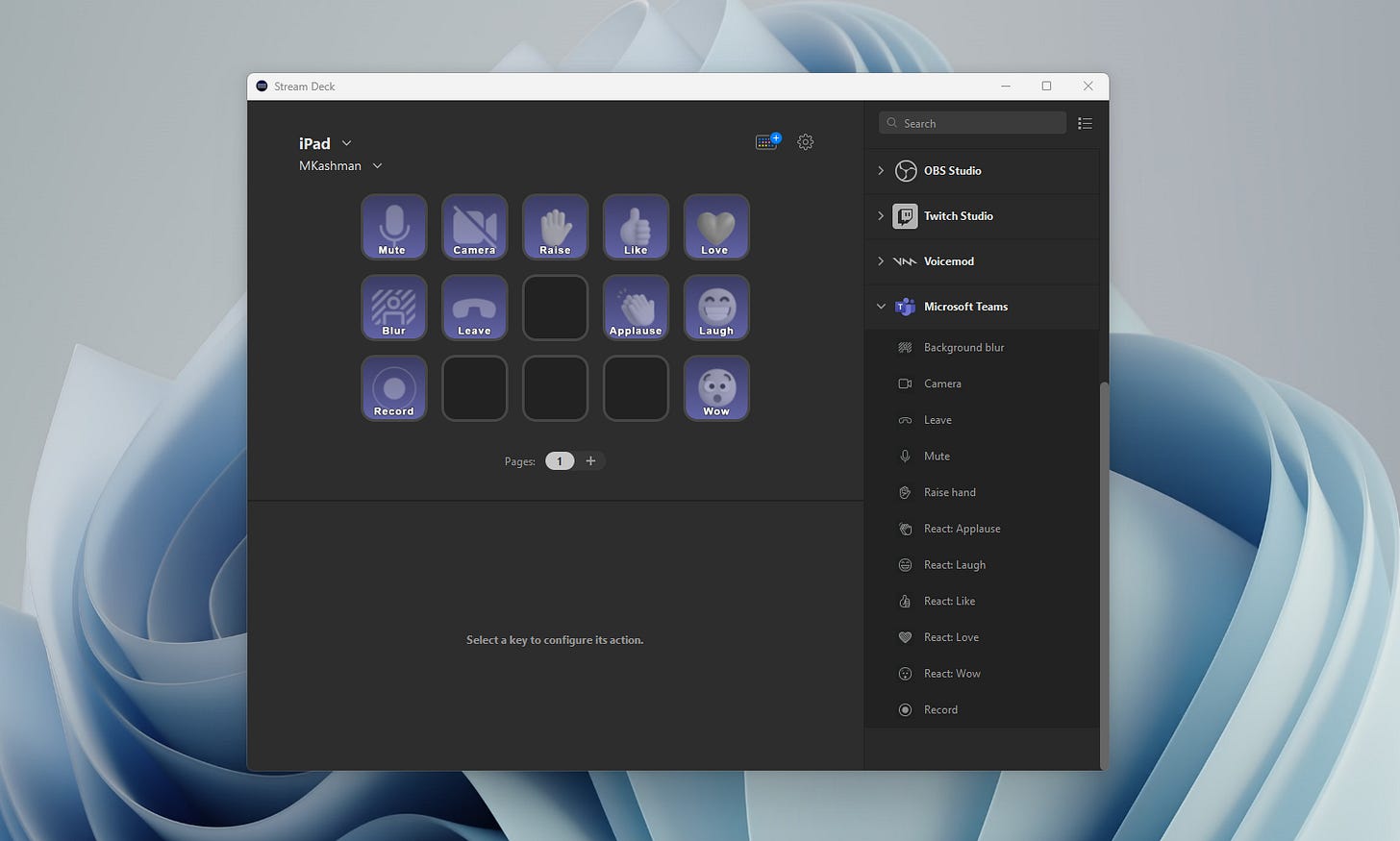Click the Twitch Studio logo icon
Viewport: 1400px width, 841px height.
[x=905, y=216]
